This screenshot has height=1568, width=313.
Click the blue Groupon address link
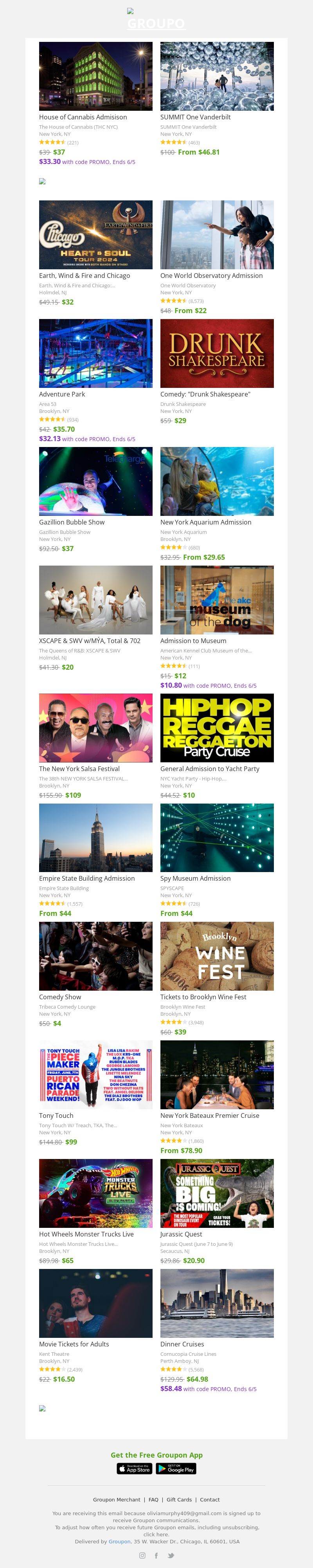pyautogui.click(x=119, y=1541)
